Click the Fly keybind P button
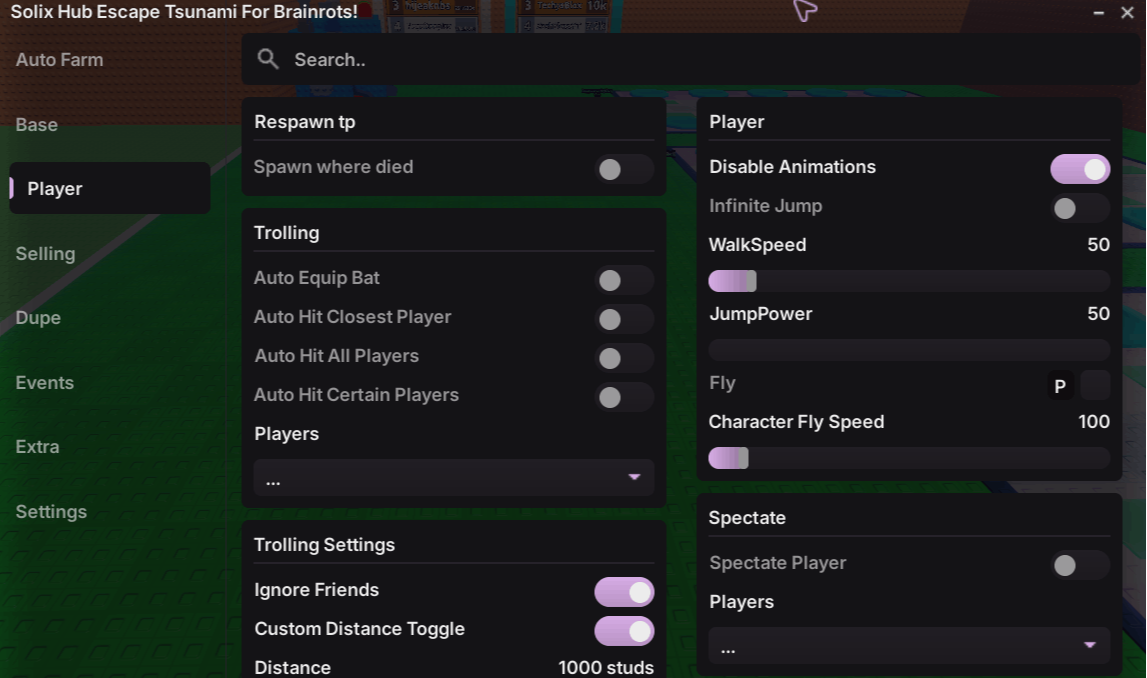Image resolution: width=1147 pixels, height=678 pixels. [x=1060, y=386]
